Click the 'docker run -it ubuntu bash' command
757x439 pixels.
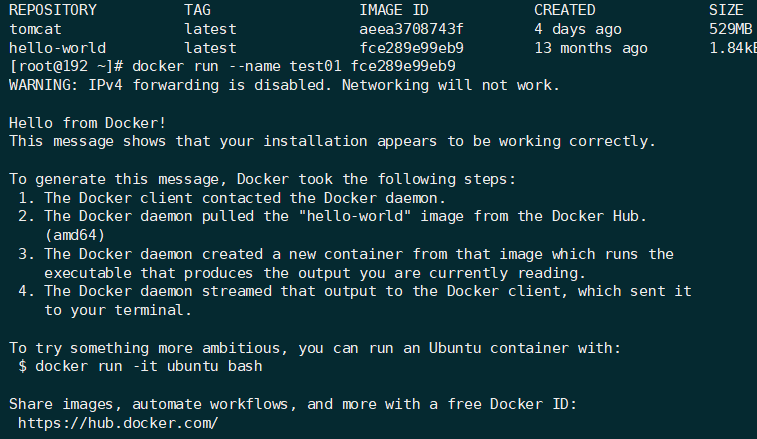tap(149, 366)
